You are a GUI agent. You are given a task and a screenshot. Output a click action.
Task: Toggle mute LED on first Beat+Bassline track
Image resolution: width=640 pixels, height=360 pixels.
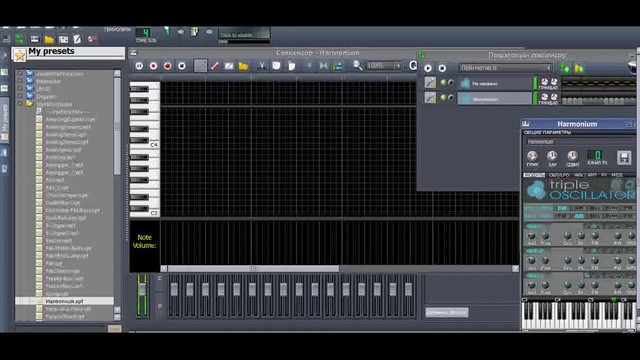click(443, 83)
